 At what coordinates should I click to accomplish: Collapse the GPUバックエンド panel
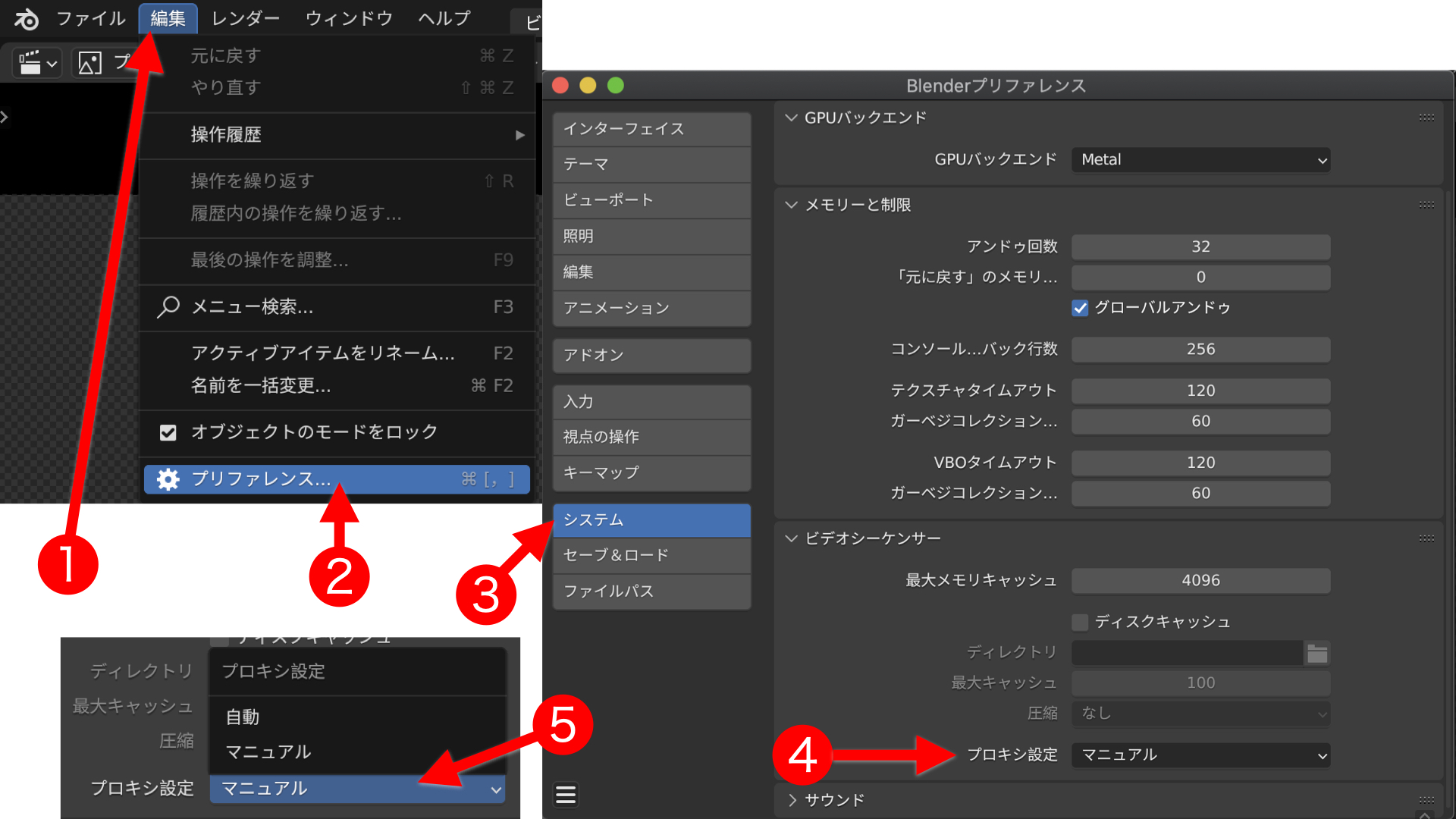click(791, 118)
